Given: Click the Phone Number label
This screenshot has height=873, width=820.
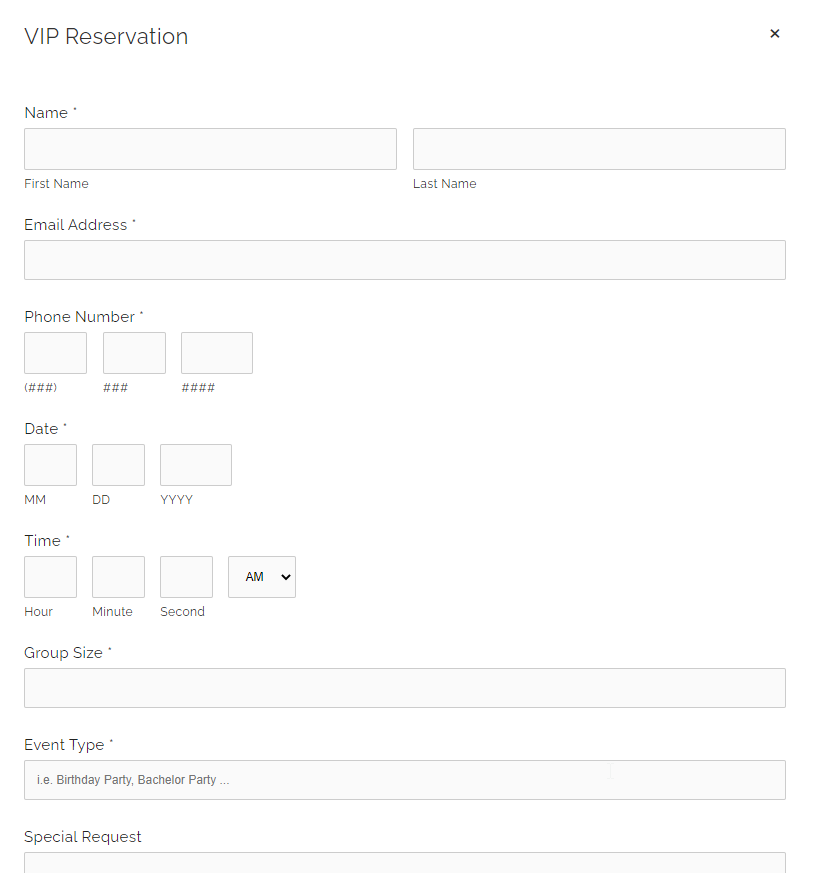Looking at the screenshot, I should click(x=79, y=317).
